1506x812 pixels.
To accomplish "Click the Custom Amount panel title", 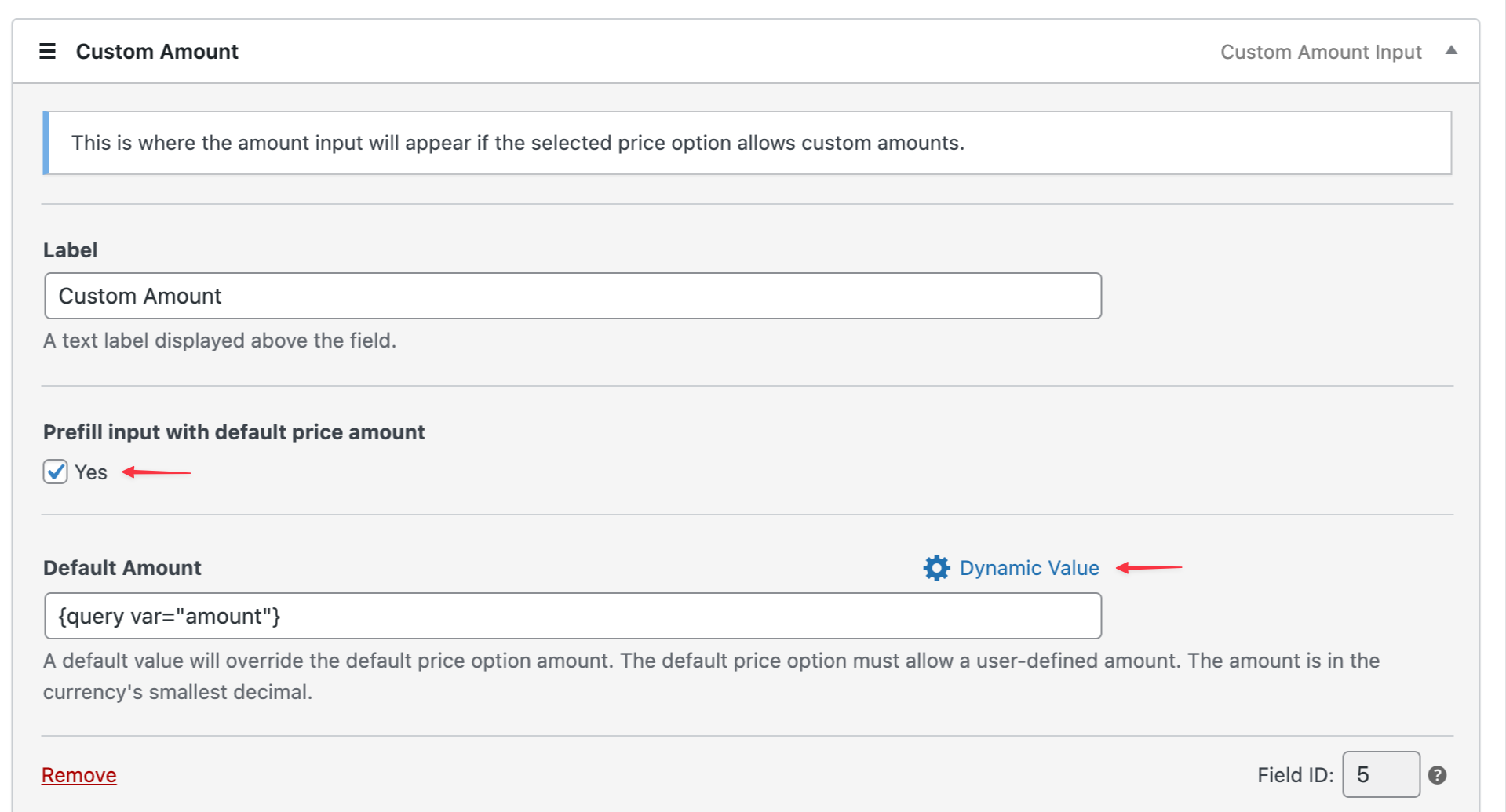I will 157,52.
